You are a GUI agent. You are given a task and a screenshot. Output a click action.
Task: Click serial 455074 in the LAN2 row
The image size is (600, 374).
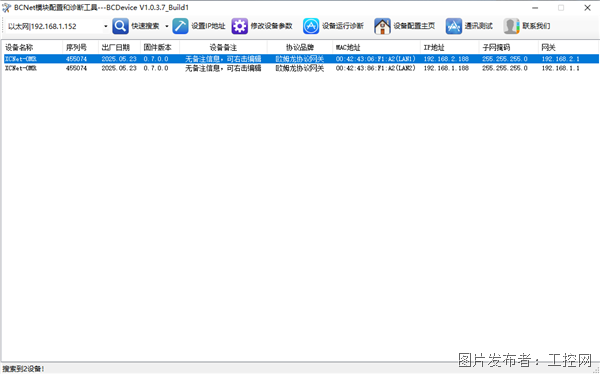77,68
